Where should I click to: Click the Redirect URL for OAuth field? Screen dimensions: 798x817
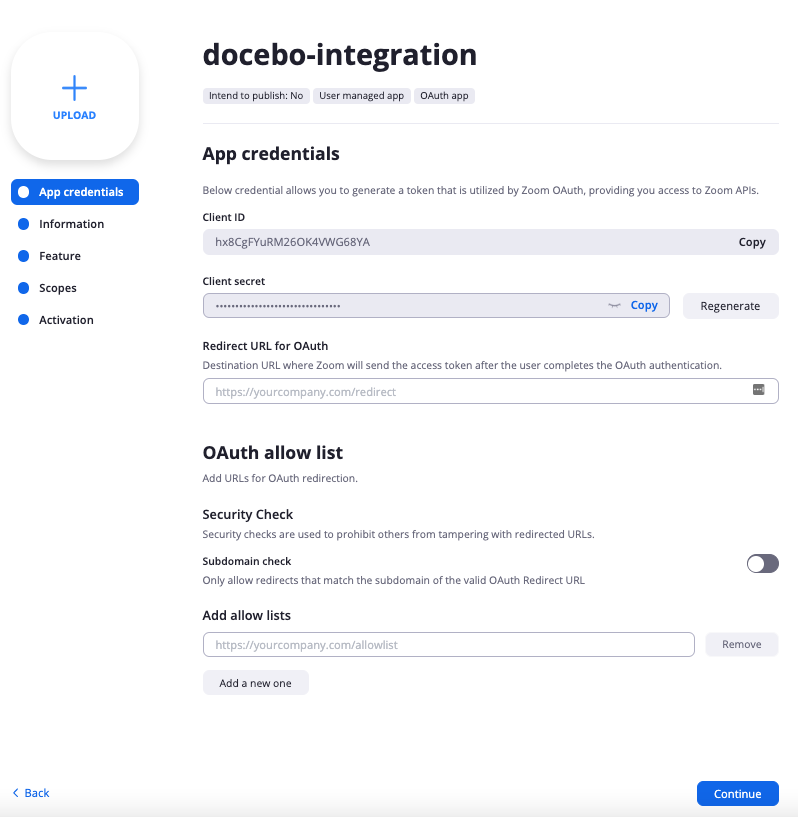(475, 392)
